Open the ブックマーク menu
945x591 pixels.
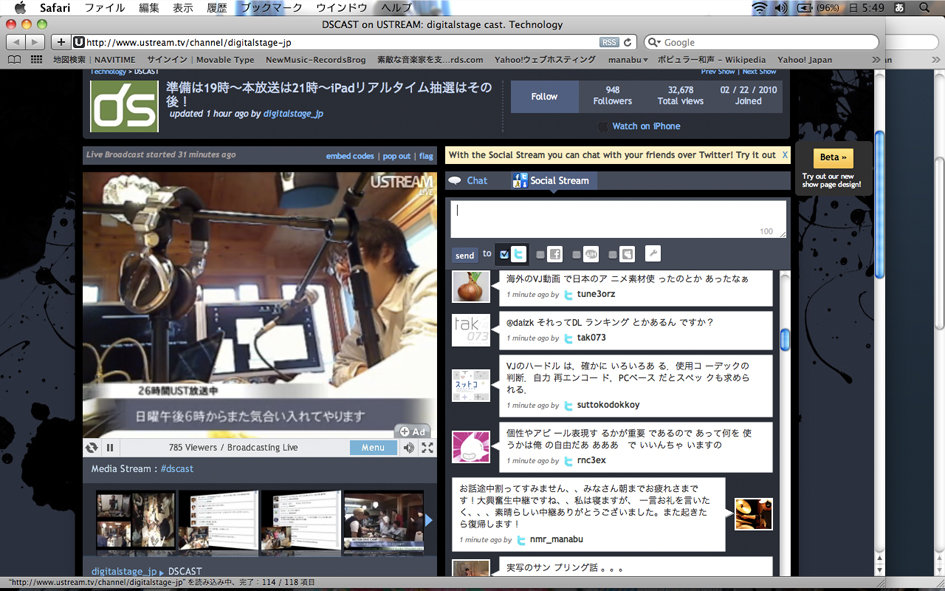point(271,8)
